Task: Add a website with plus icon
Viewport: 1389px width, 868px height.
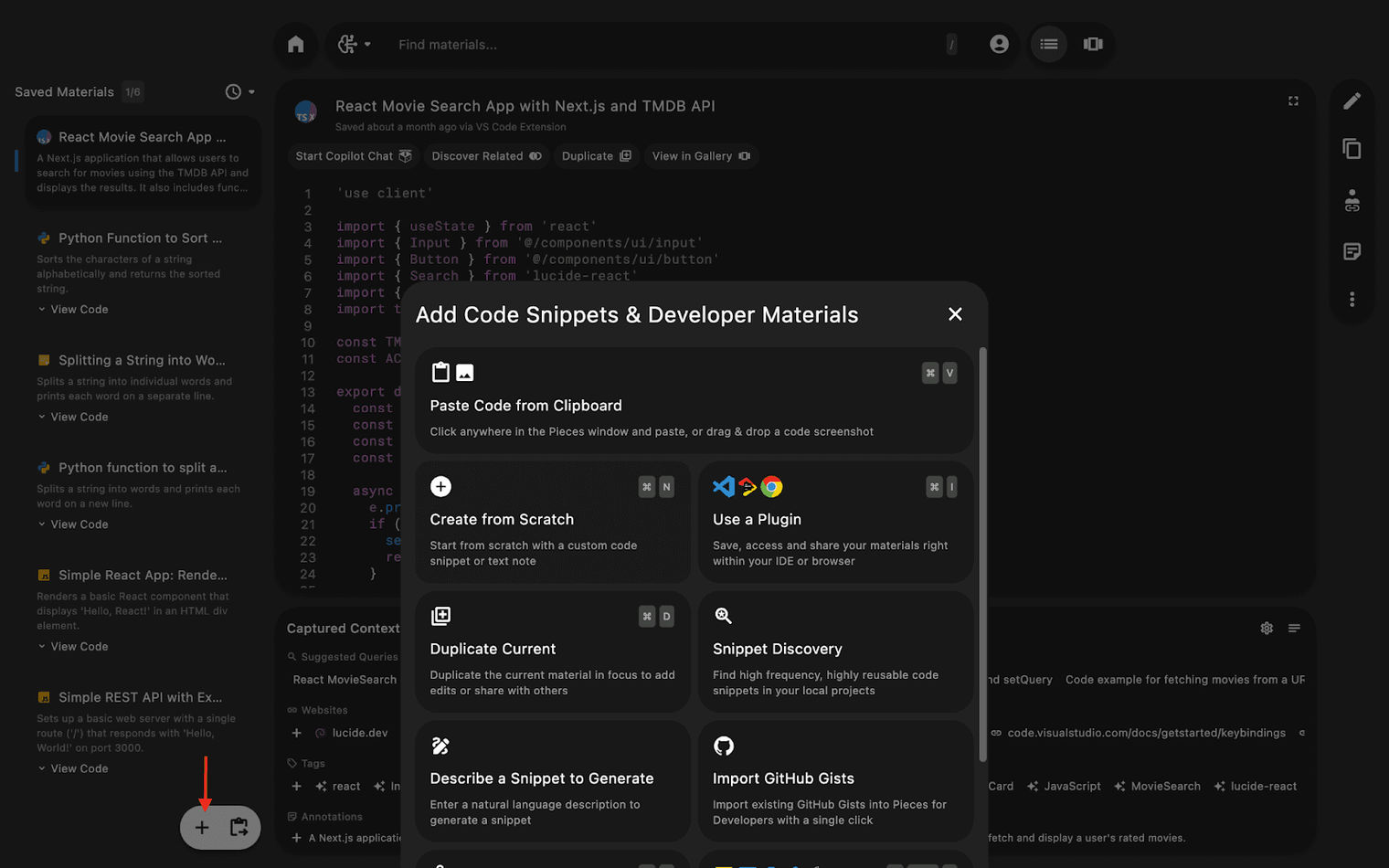Action: [x=296, y=733]
